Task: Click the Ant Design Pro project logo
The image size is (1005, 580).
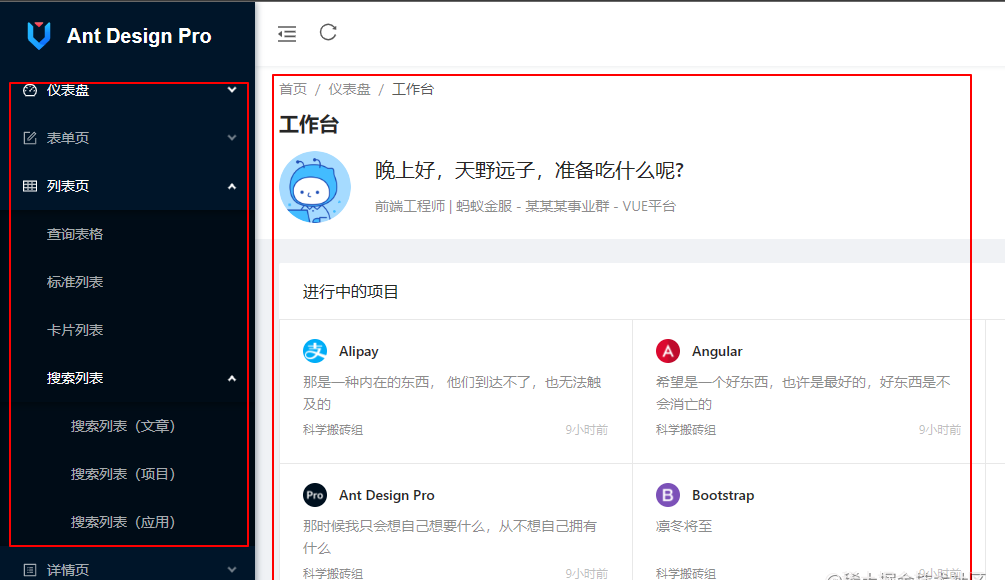Action: 315,495
